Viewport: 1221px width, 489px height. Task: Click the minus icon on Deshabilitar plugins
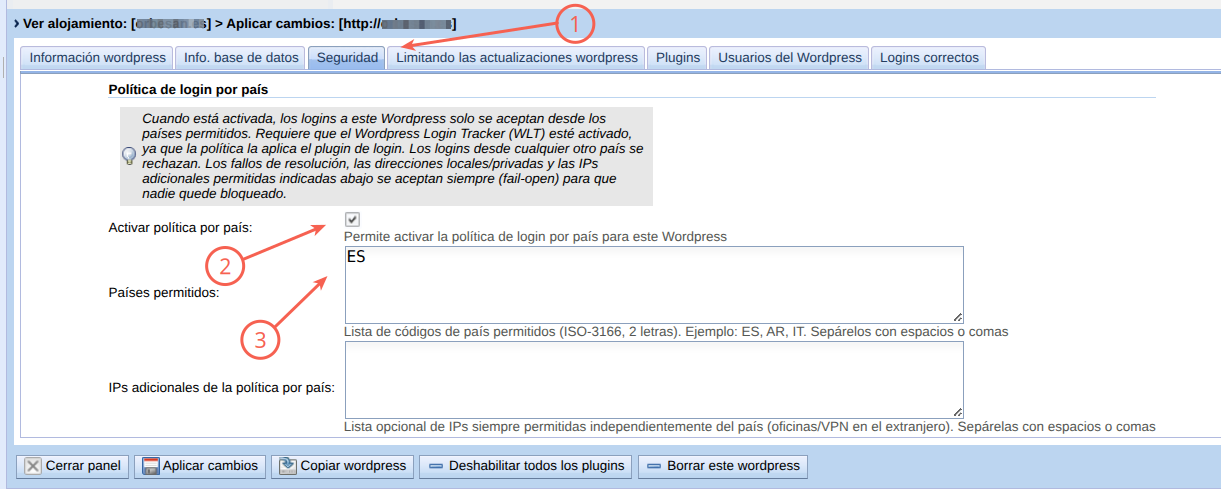[436, 466]
